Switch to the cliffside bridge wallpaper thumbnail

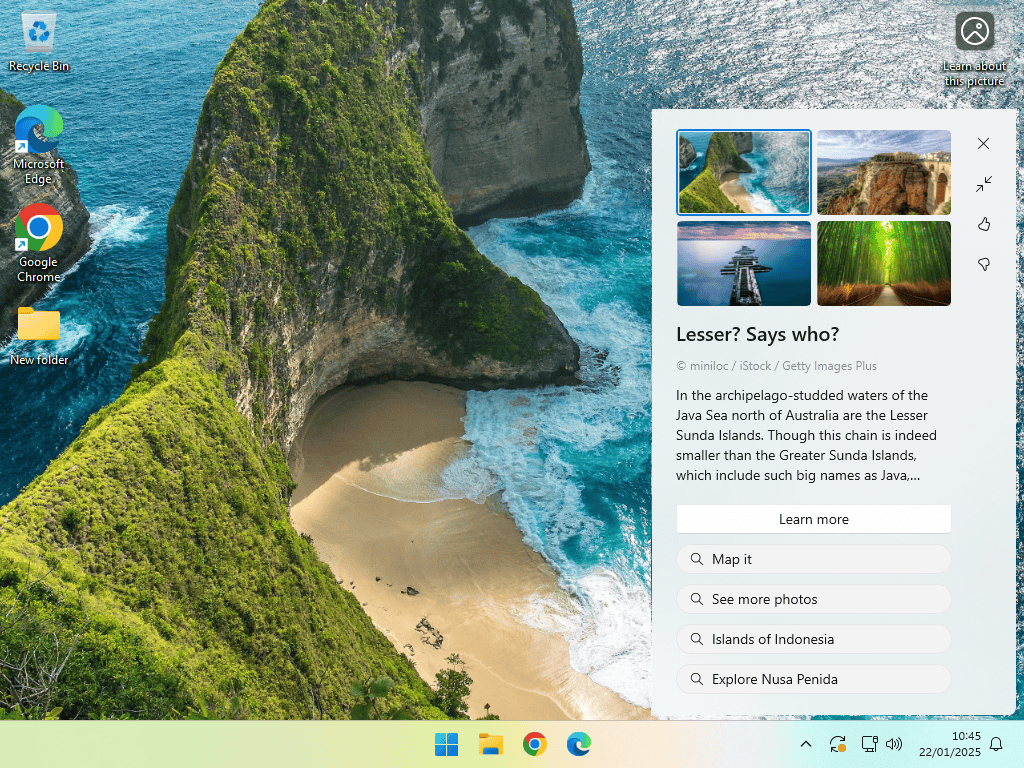883,172
